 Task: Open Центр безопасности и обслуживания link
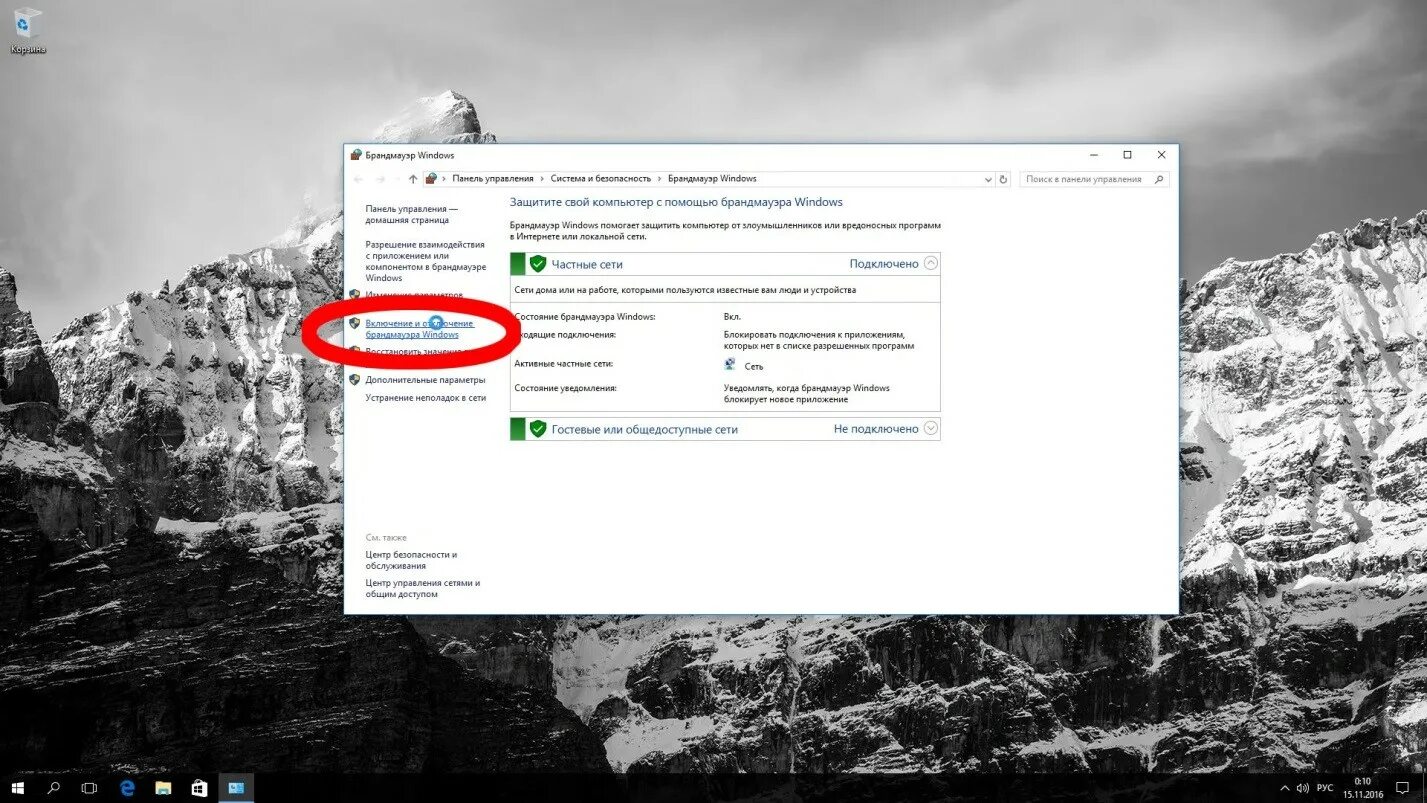[411, 560]
